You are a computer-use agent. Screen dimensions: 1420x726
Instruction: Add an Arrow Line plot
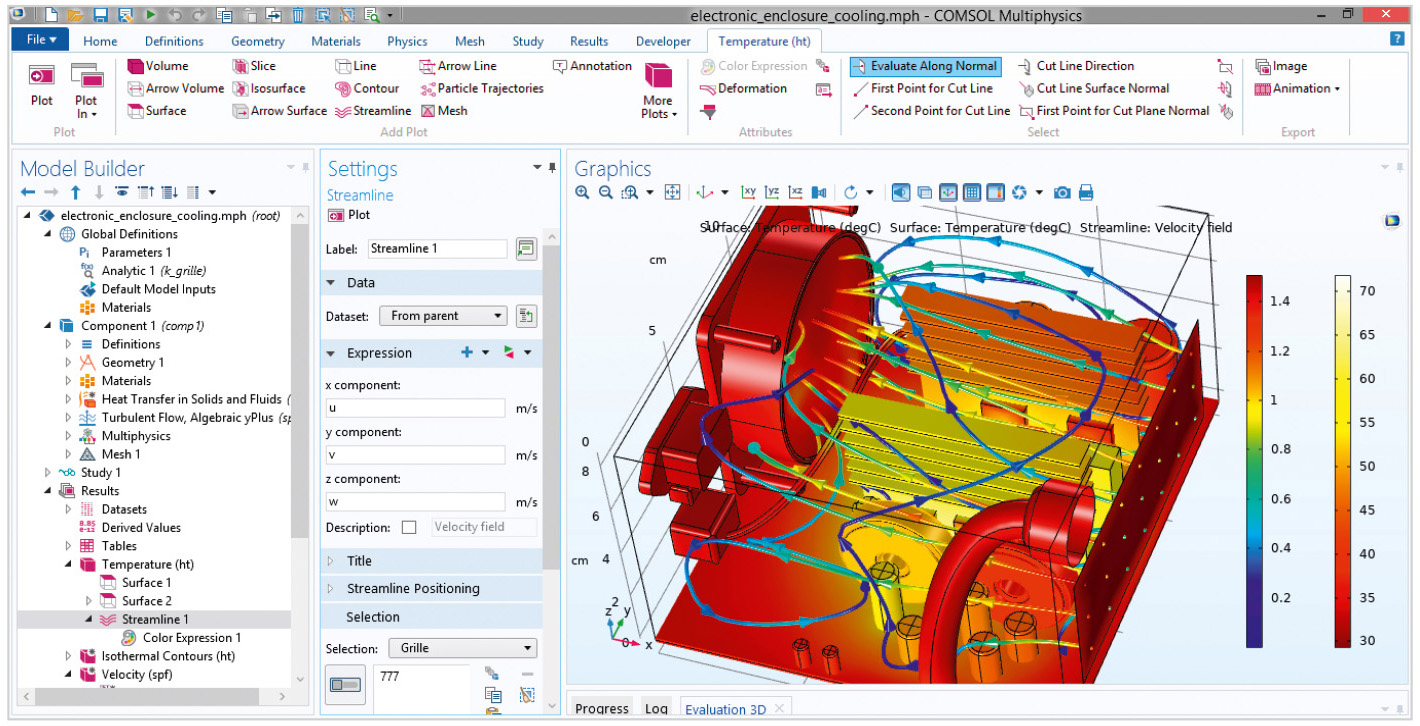coord(458,66)
